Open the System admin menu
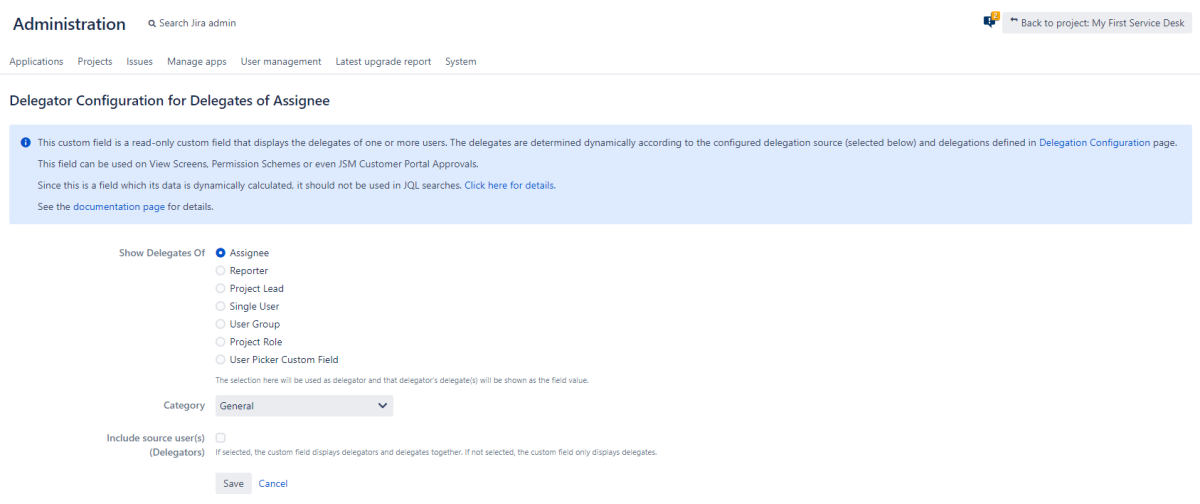The width and height of the screenshot is (1200, 504). point(461,61)
